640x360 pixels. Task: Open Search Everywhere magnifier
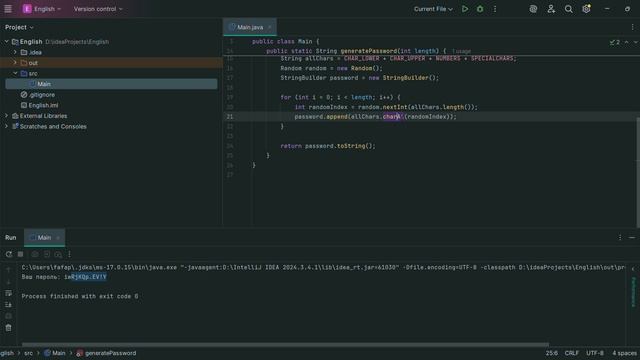(568, 9)
